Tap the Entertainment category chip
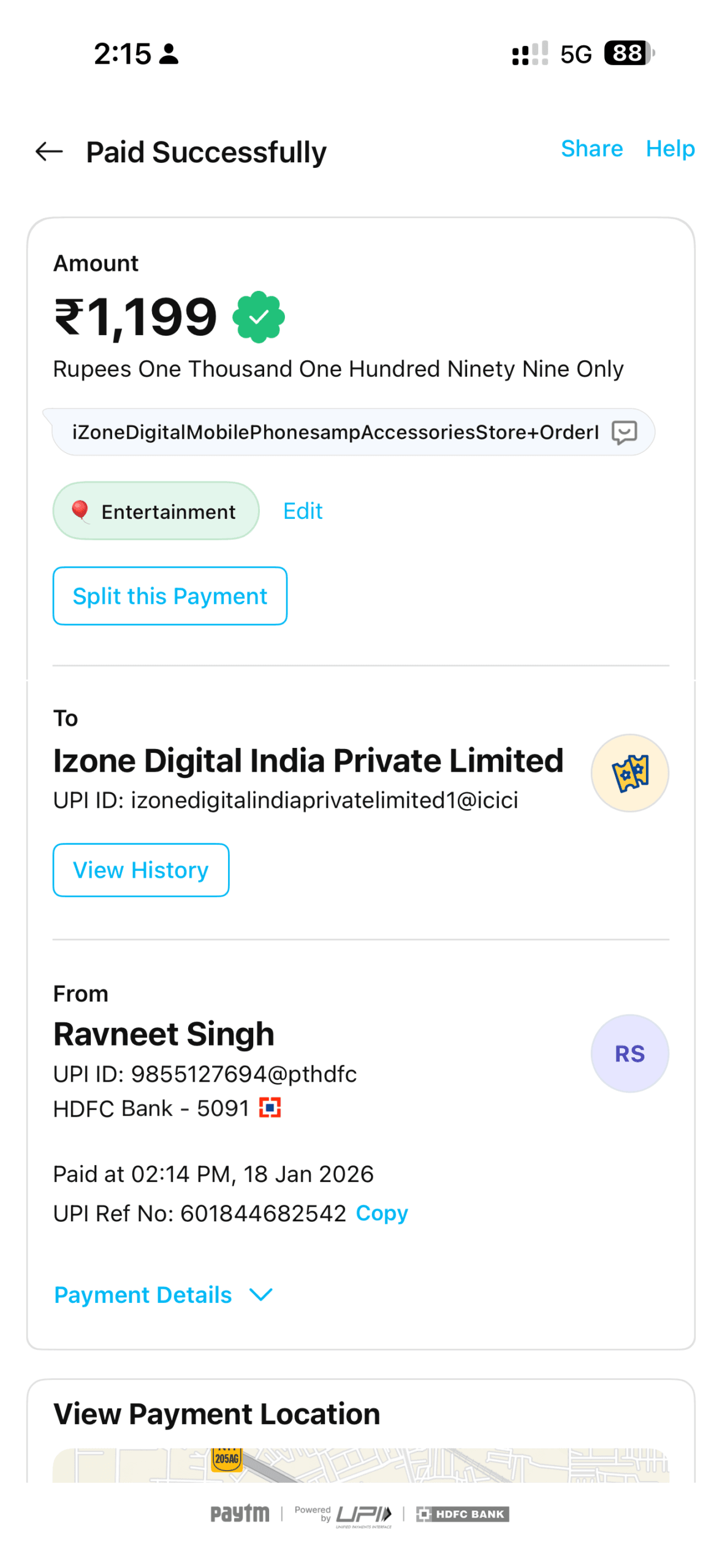Image resolution: width=722 pixels, height=1568 pixels. [156, 511]
